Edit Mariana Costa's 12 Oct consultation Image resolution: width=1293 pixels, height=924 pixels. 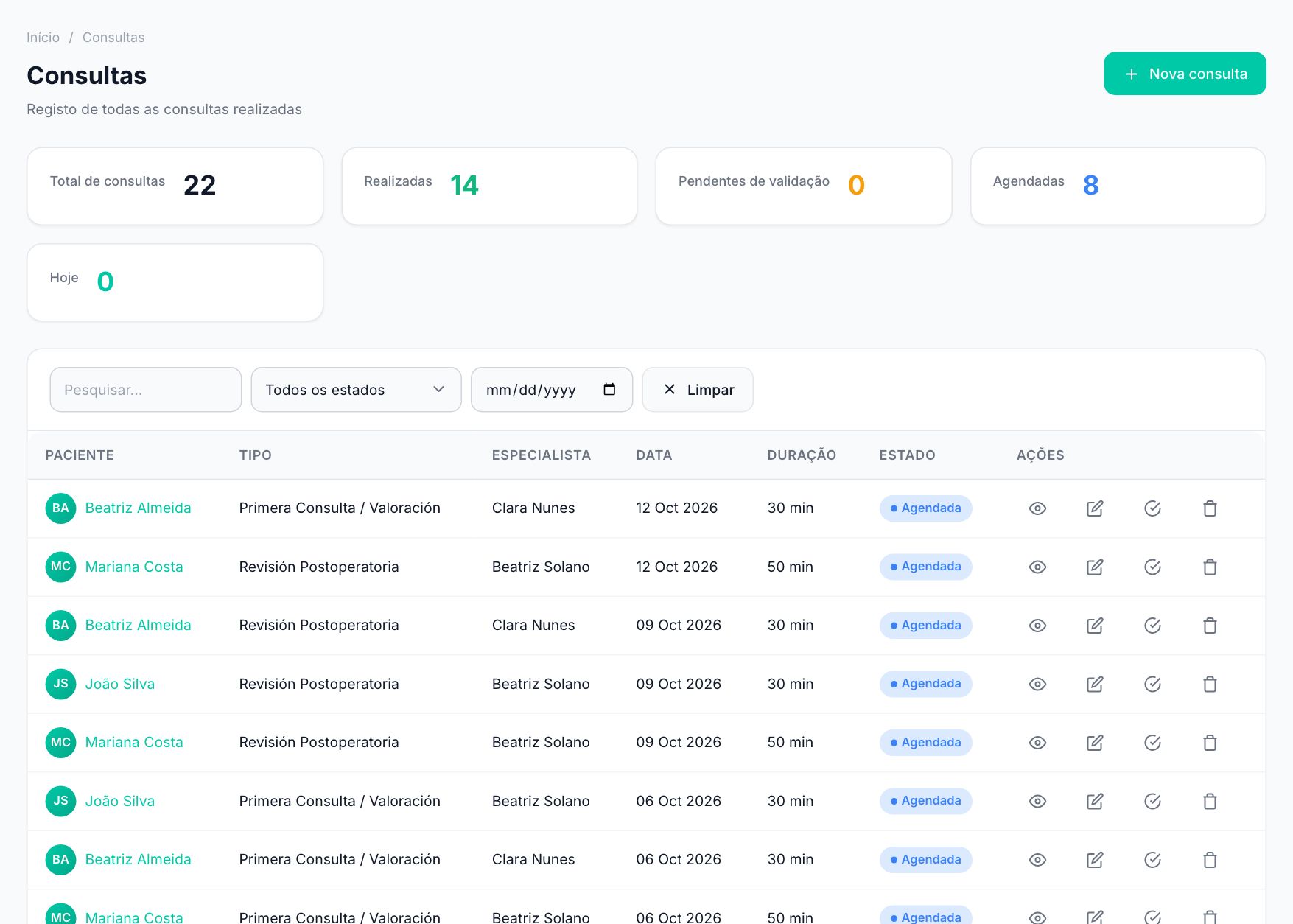click(x=1095, y=567)
